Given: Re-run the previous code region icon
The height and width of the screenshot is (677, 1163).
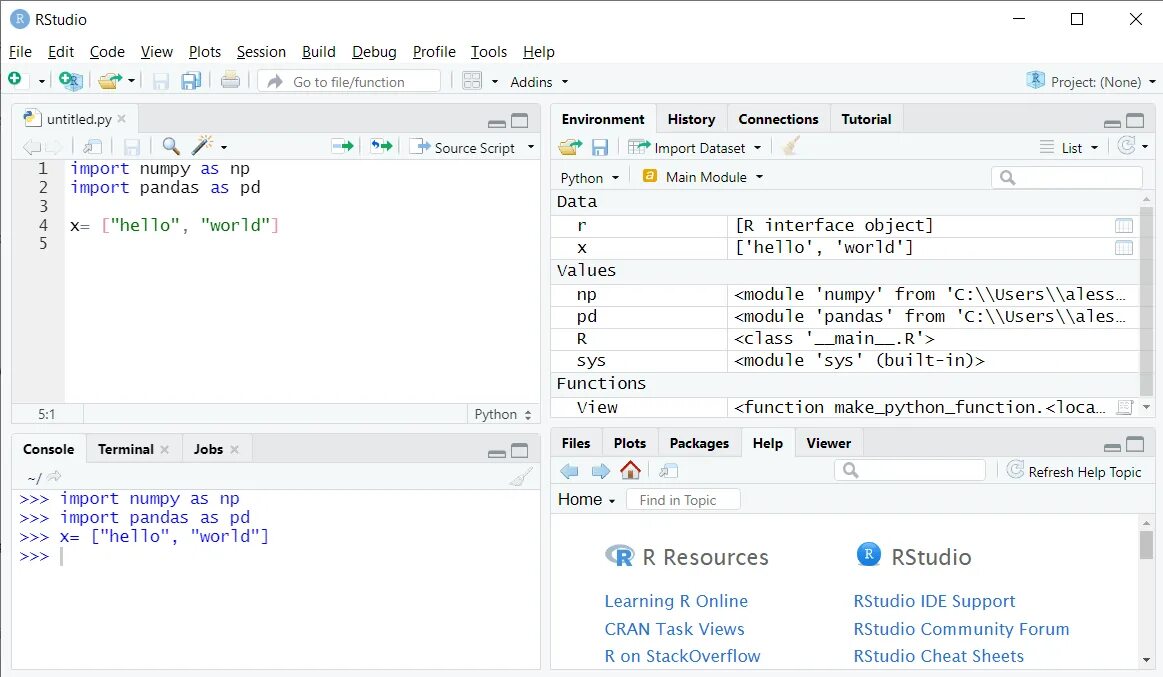Looking at the screenshot, I should [381, 146].
